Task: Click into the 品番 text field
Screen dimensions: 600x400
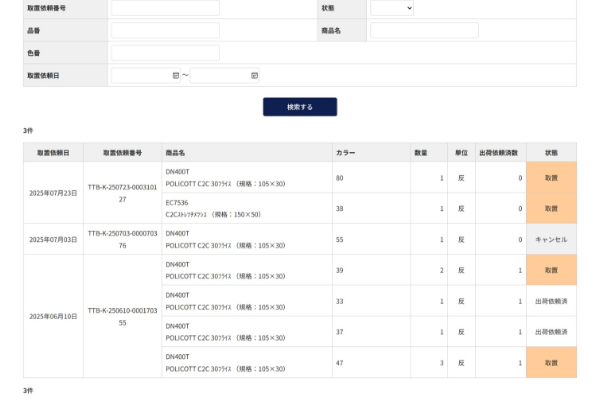Action: pyautogui.click(x=165, y=31)
